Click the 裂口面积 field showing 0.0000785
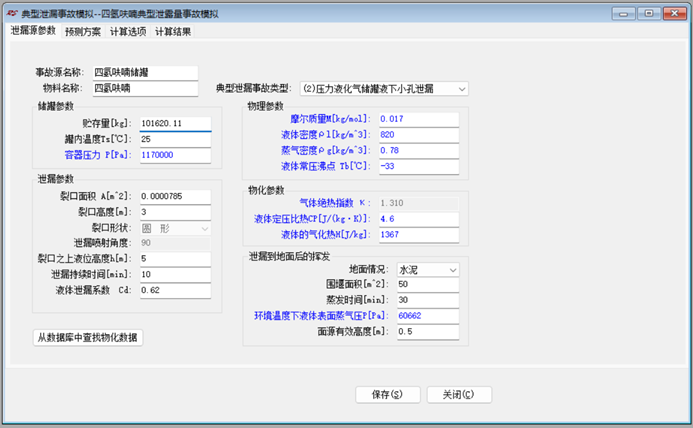This screenshot has width=693, height=428. tap(175, 196)
